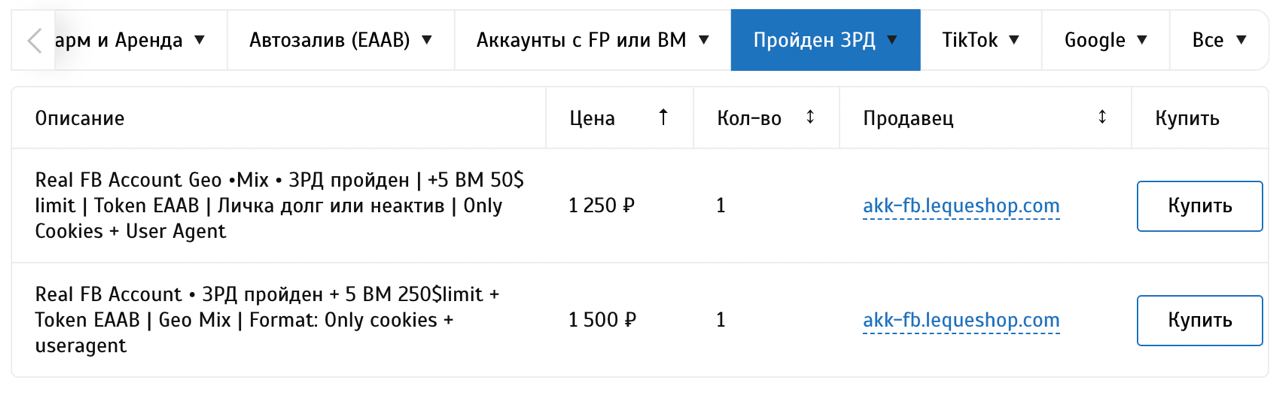Image resolution: width=1280 pixels, height=396 pixels.
Task: Open akk-fb.lequeshop.com link in the second row
Action: tap(961, 321)
